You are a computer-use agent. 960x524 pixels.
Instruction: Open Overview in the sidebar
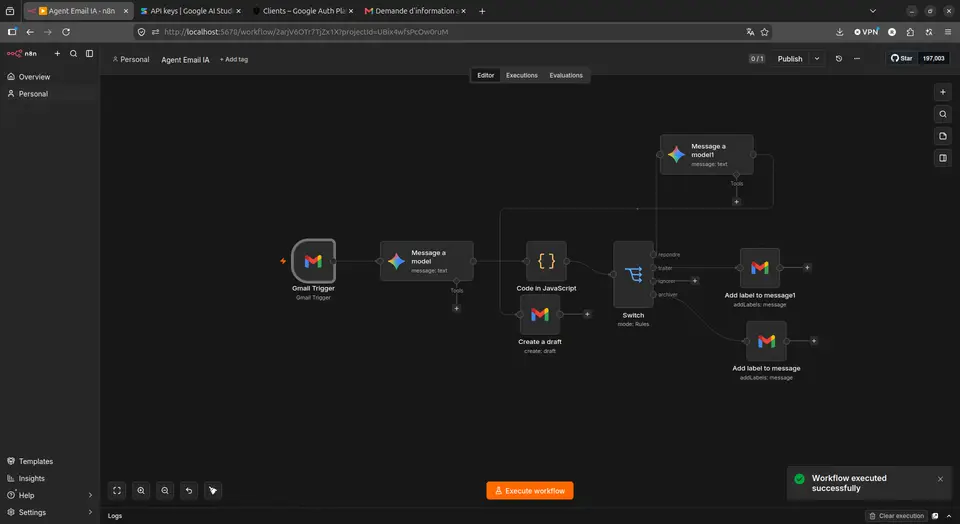pyautogui.click(x=50, y=77)
